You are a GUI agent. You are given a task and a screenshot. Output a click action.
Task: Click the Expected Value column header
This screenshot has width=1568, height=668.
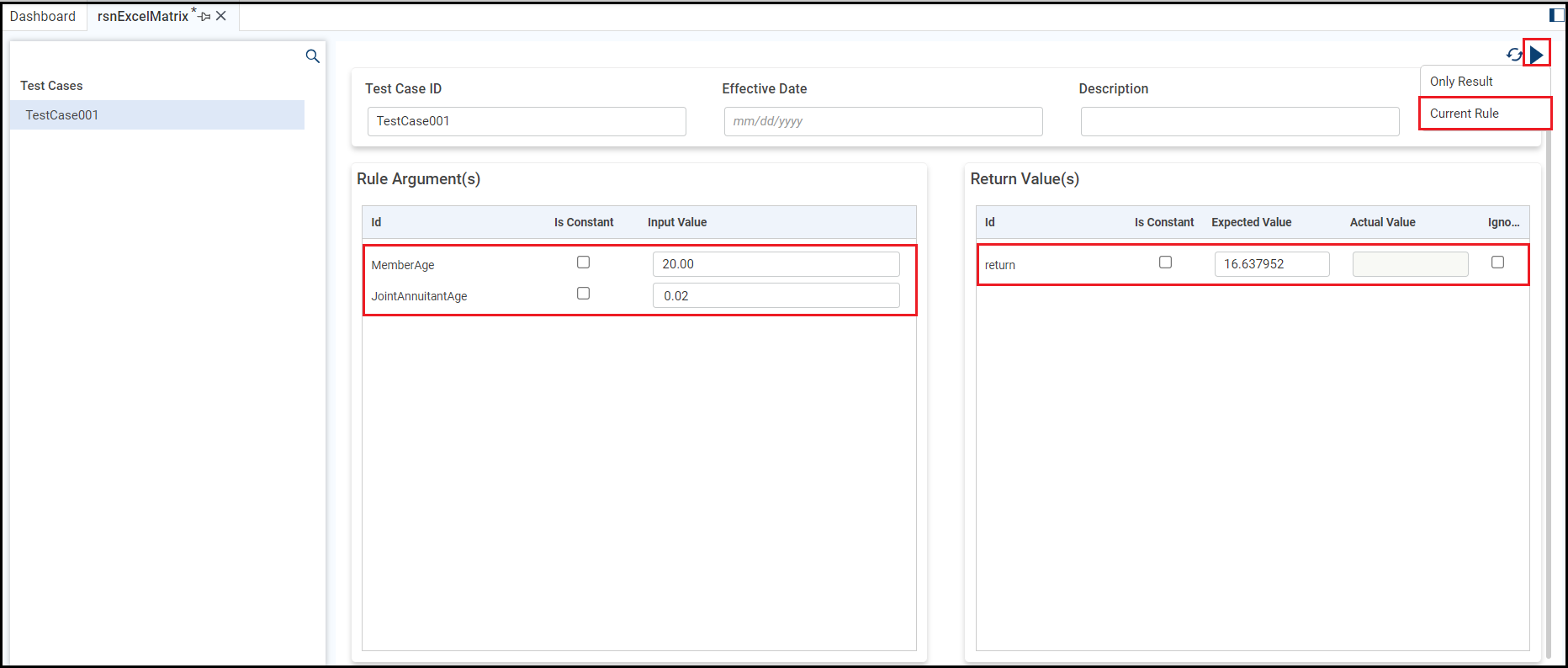pos(1251,222)
